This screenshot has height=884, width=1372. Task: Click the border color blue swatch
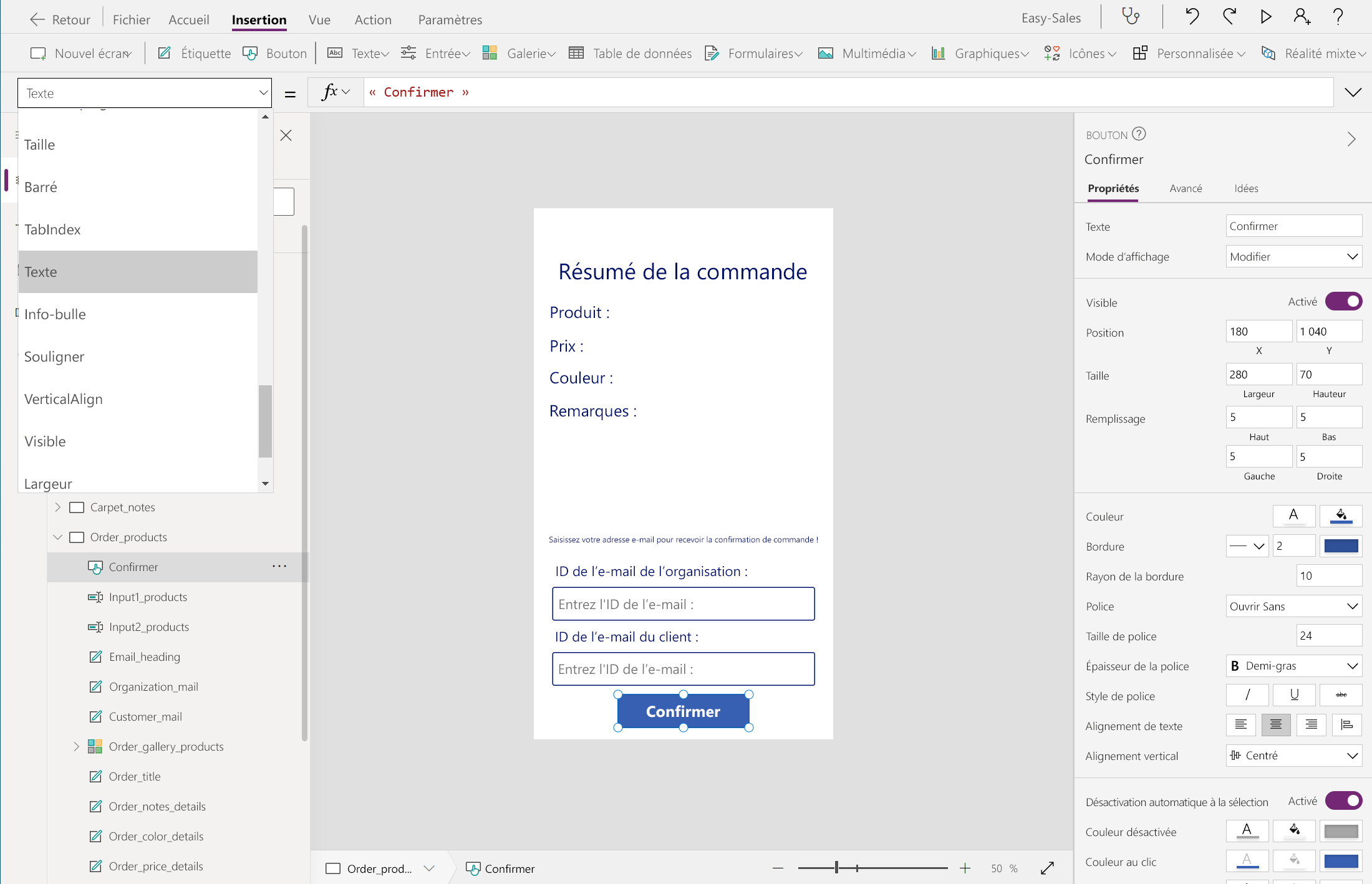tap(1341, 546)
